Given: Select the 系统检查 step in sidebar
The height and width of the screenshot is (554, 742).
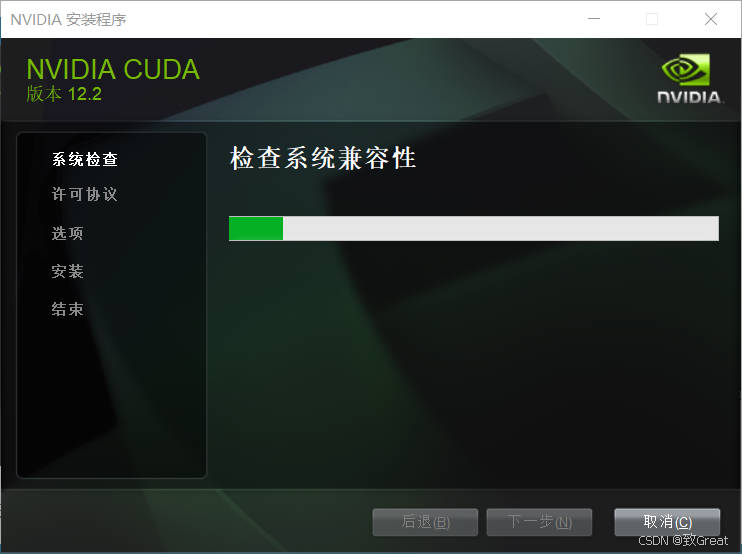Looking at the screenshot, I should coord(85,159).
